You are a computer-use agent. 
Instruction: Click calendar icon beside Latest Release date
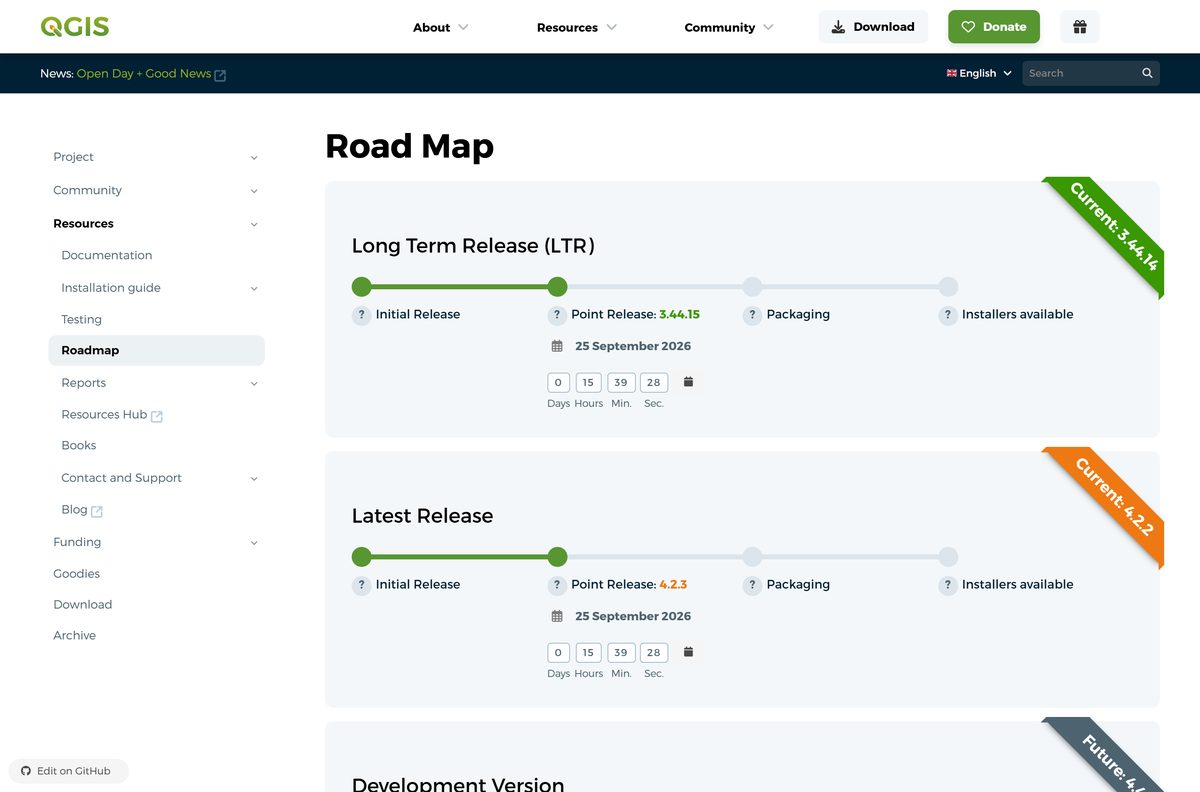(x=557, y=616)
